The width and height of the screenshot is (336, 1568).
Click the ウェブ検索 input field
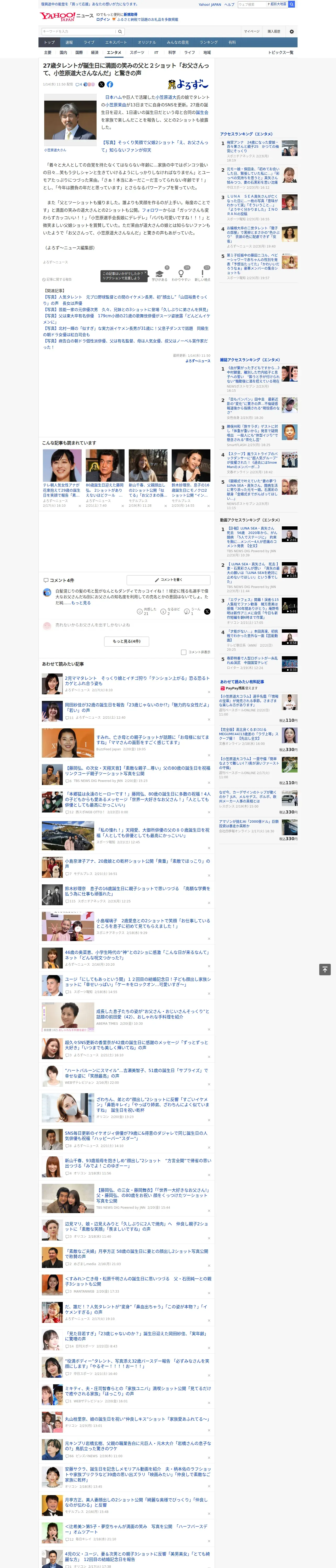251,4
